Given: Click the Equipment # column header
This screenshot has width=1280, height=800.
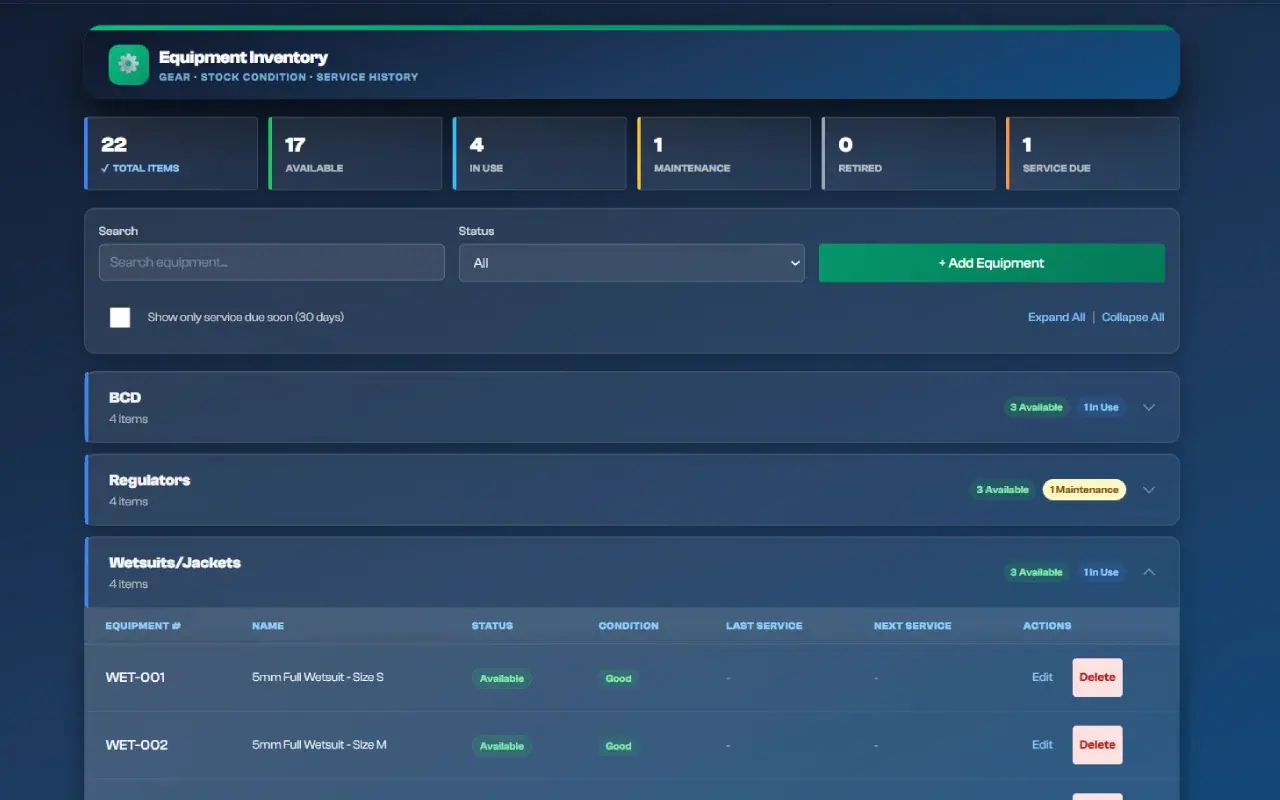Looking at the screenshot, I should 143,626.
